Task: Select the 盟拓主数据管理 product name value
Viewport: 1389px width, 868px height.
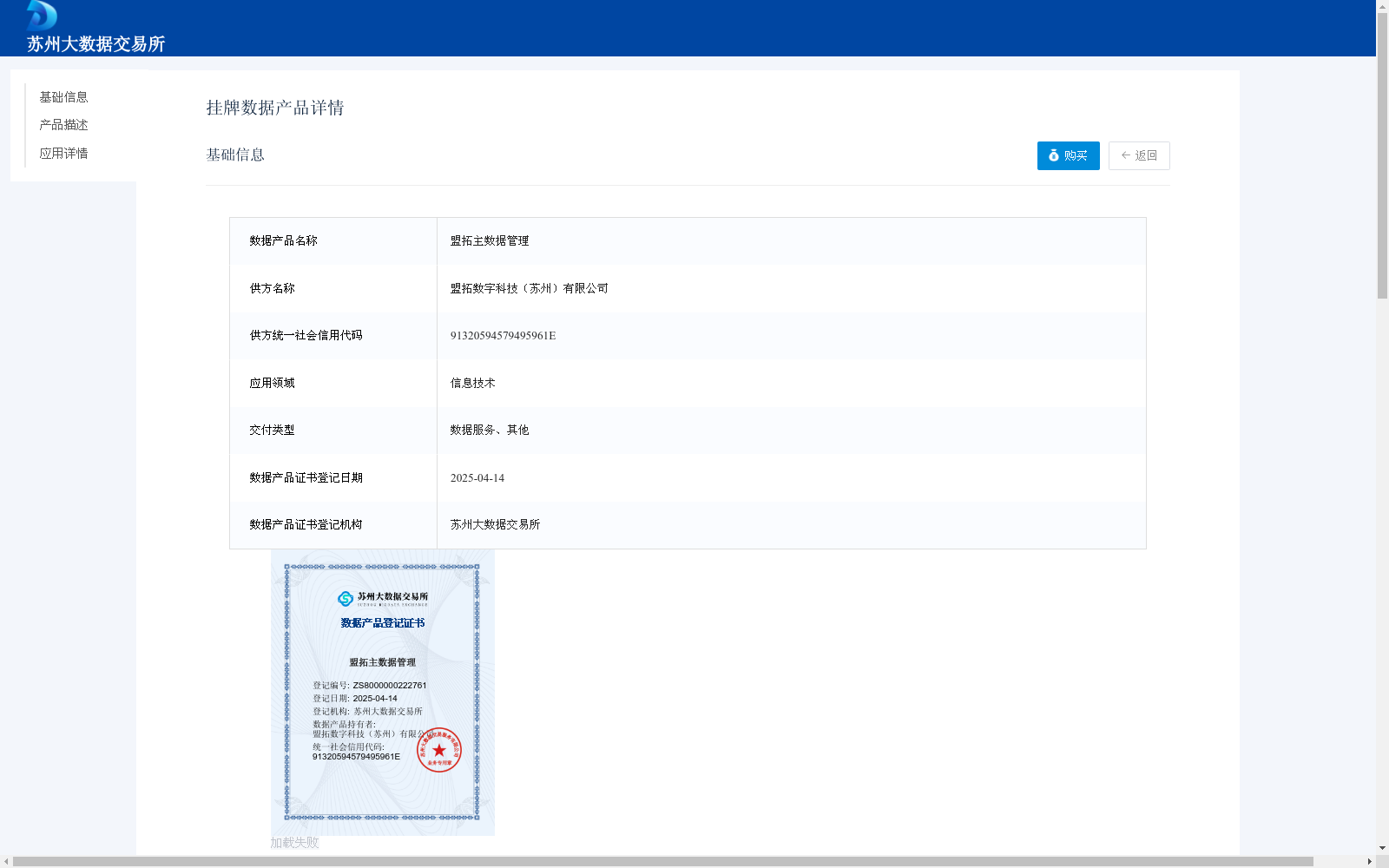Action: click(490, 241)
